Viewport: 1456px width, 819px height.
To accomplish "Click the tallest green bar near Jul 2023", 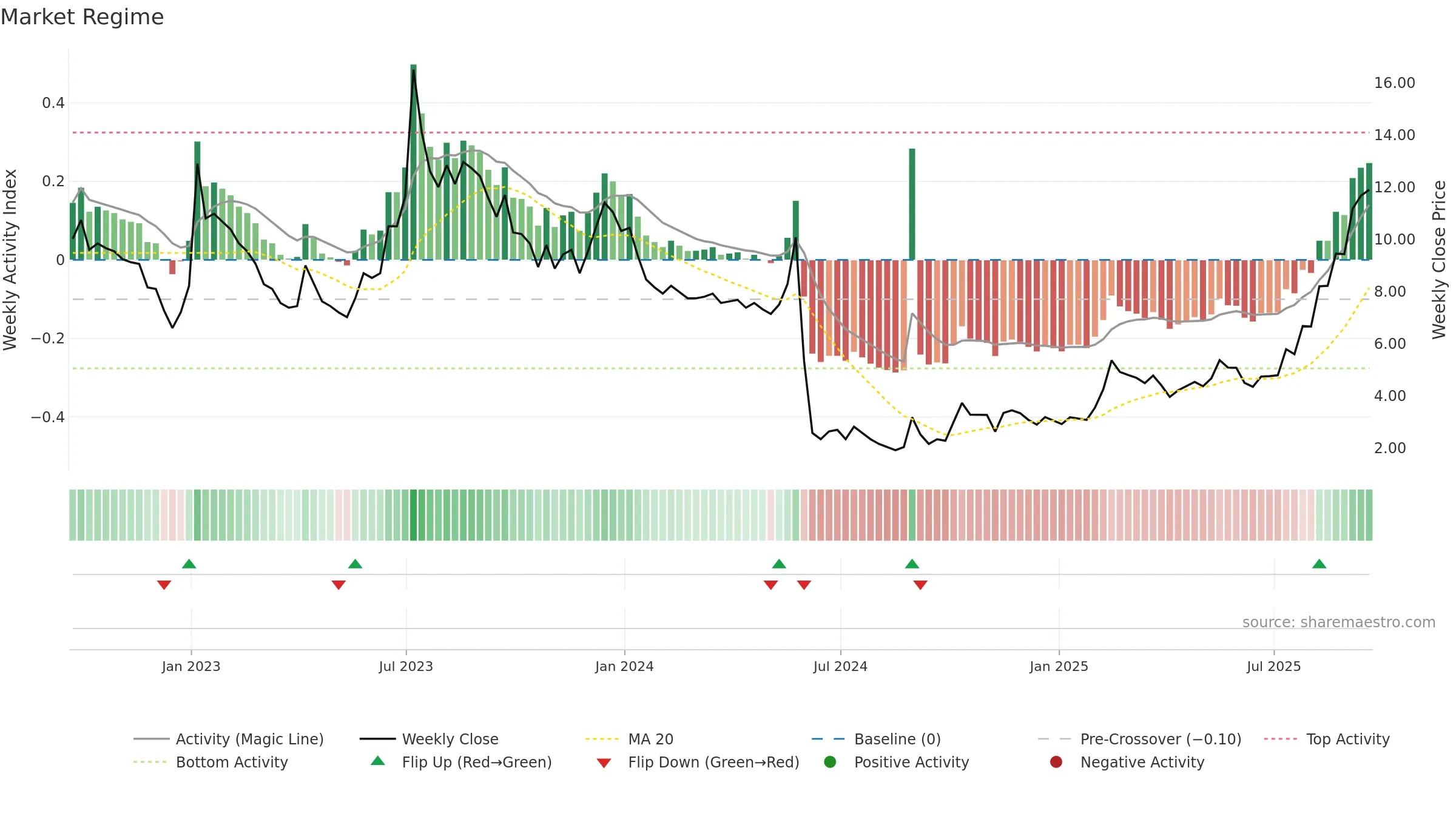I will pyautogui.click(x=414, y=162).
